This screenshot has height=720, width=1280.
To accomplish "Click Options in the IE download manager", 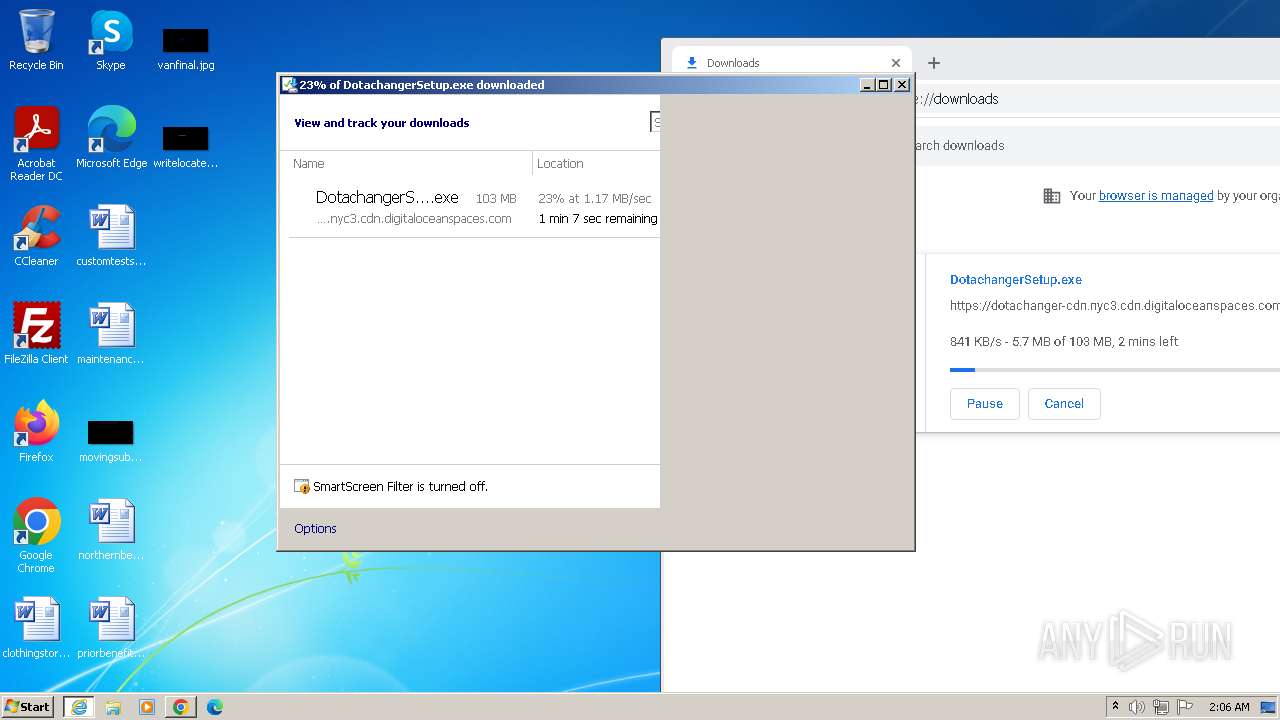I will tap(315, 529).
